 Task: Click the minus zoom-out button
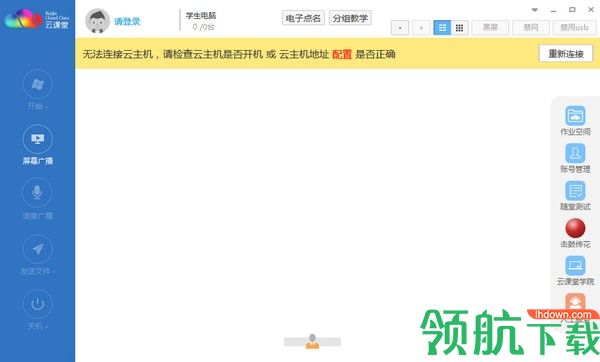point(400,28)
